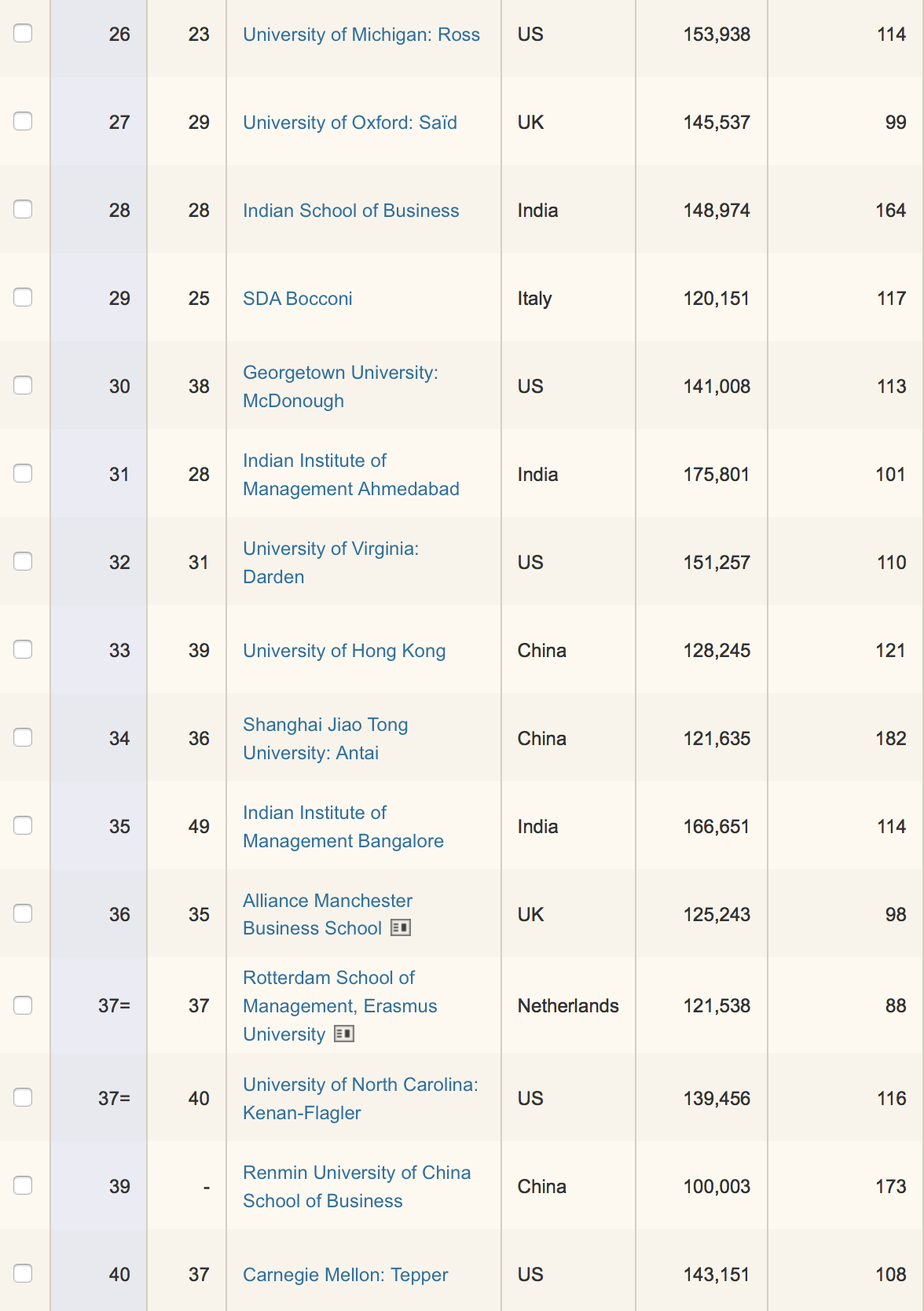Check the UNC Kenan-Flagler row checkbox
The width and height of the screenshot is (924, 1311).
23,1097
